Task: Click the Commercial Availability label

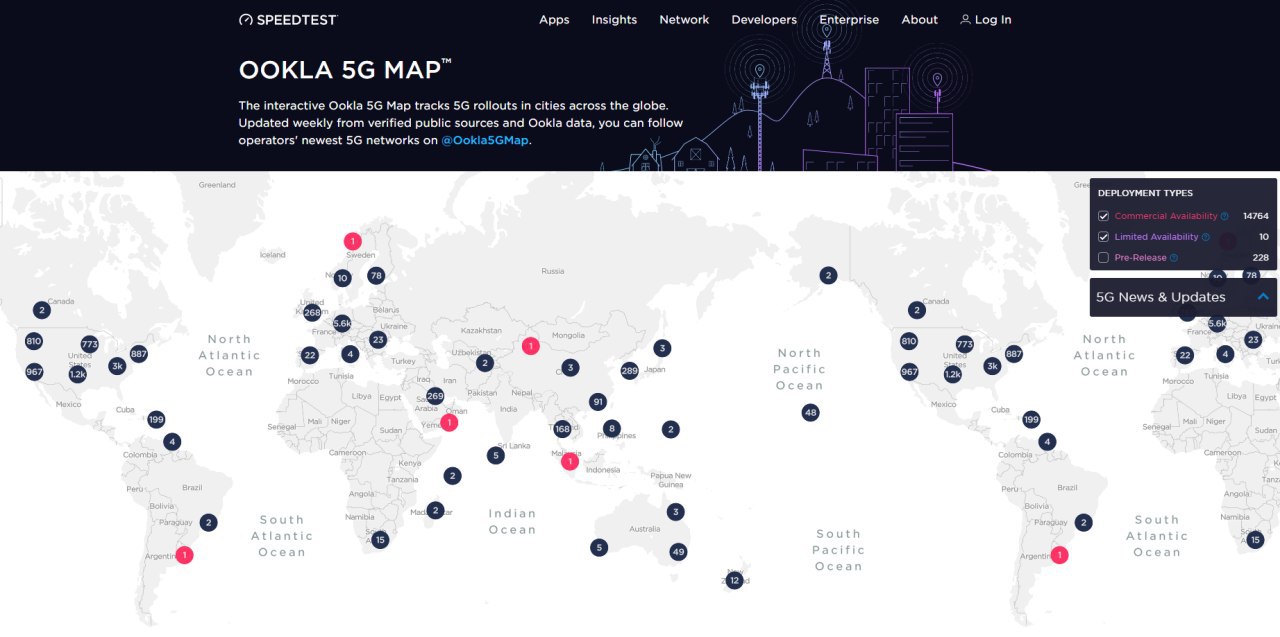Action: (1166, 216)
